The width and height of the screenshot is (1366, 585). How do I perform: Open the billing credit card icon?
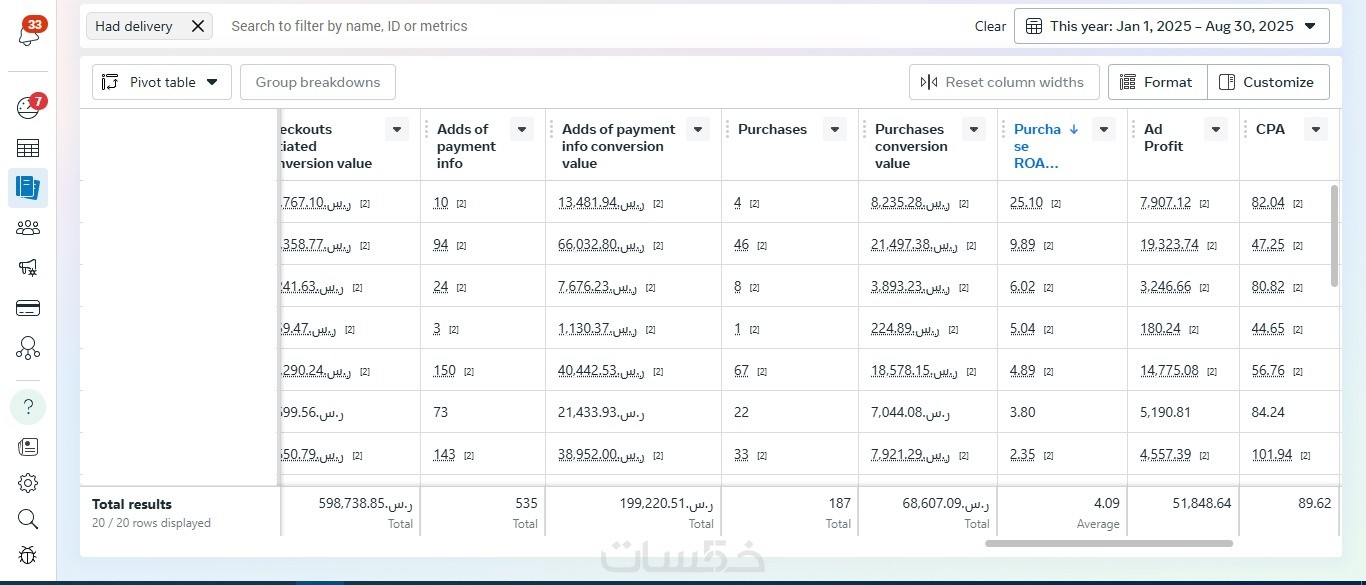28,308
